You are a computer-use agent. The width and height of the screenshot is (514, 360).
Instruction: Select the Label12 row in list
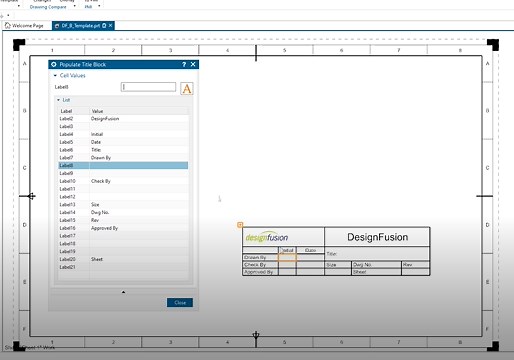(123, 197)
